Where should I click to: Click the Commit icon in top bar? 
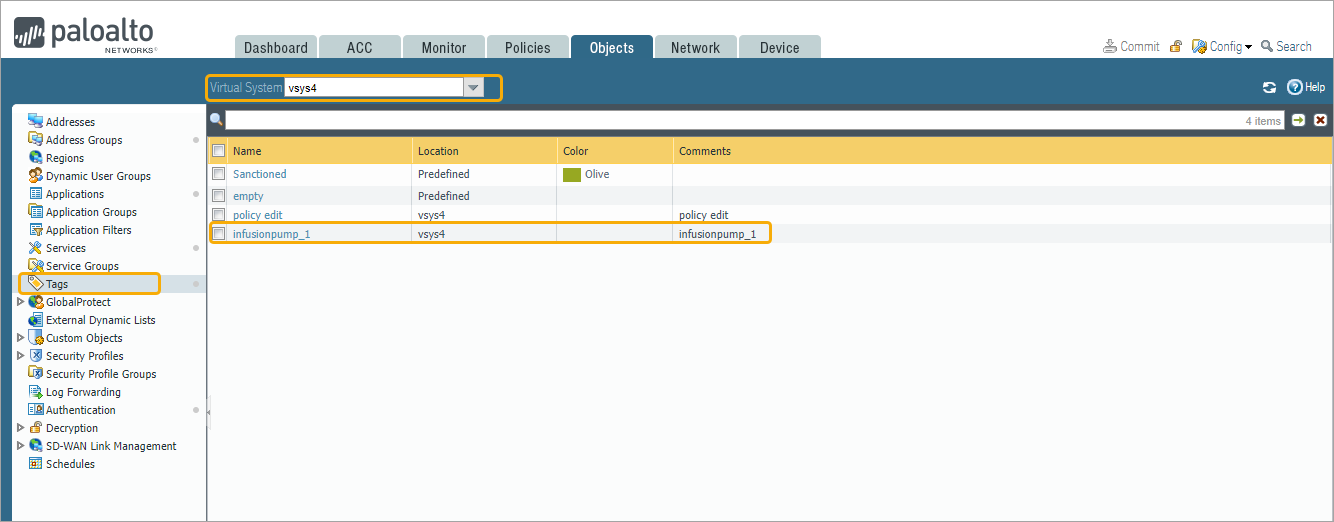click(x=1110, y=46)
